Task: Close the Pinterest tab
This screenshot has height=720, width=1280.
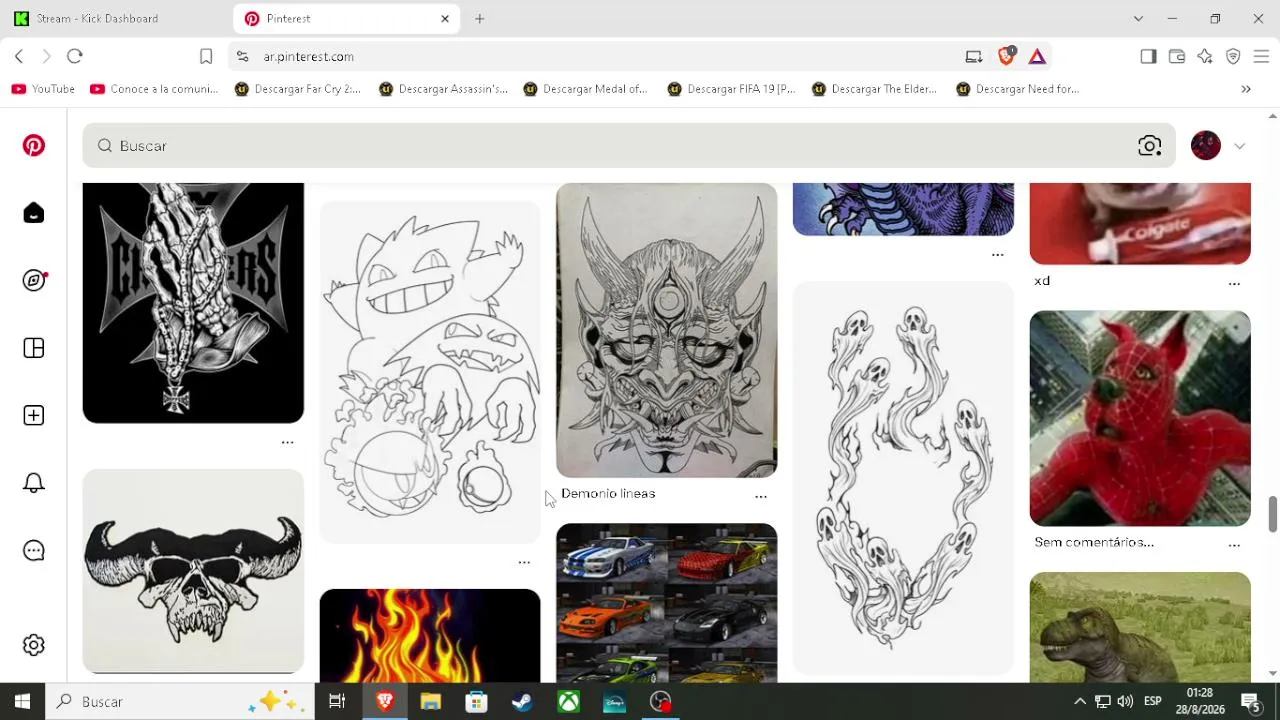Action: click(445, 18)
